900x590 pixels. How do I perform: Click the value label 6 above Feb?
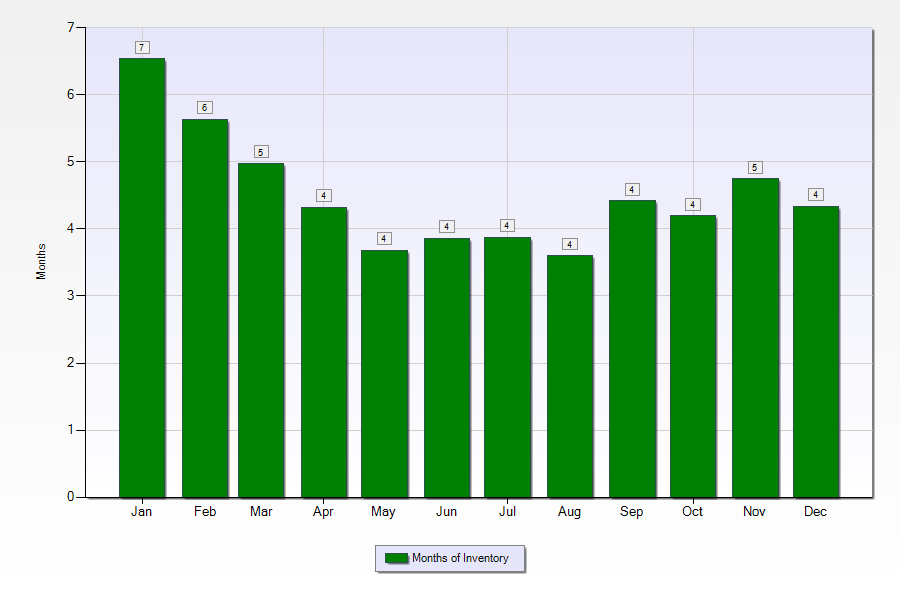[x=205, y=107]
